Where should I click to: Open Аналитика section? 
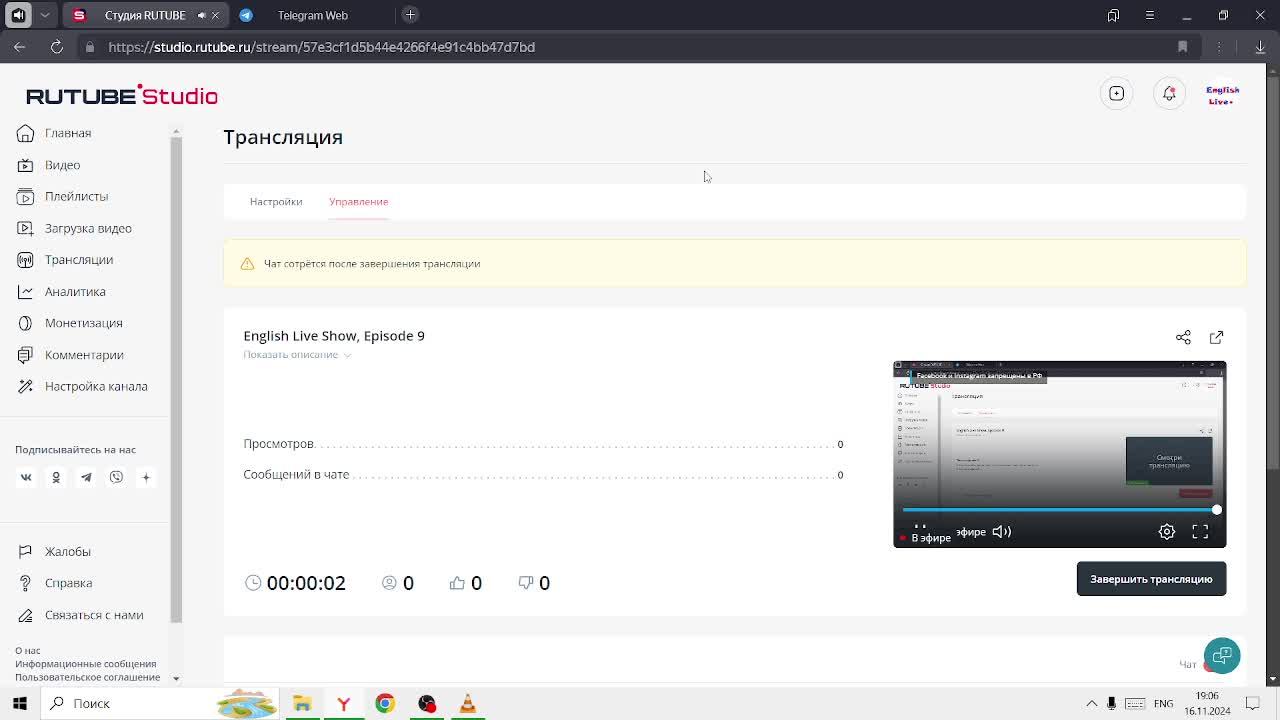click(x=75, y=291)
